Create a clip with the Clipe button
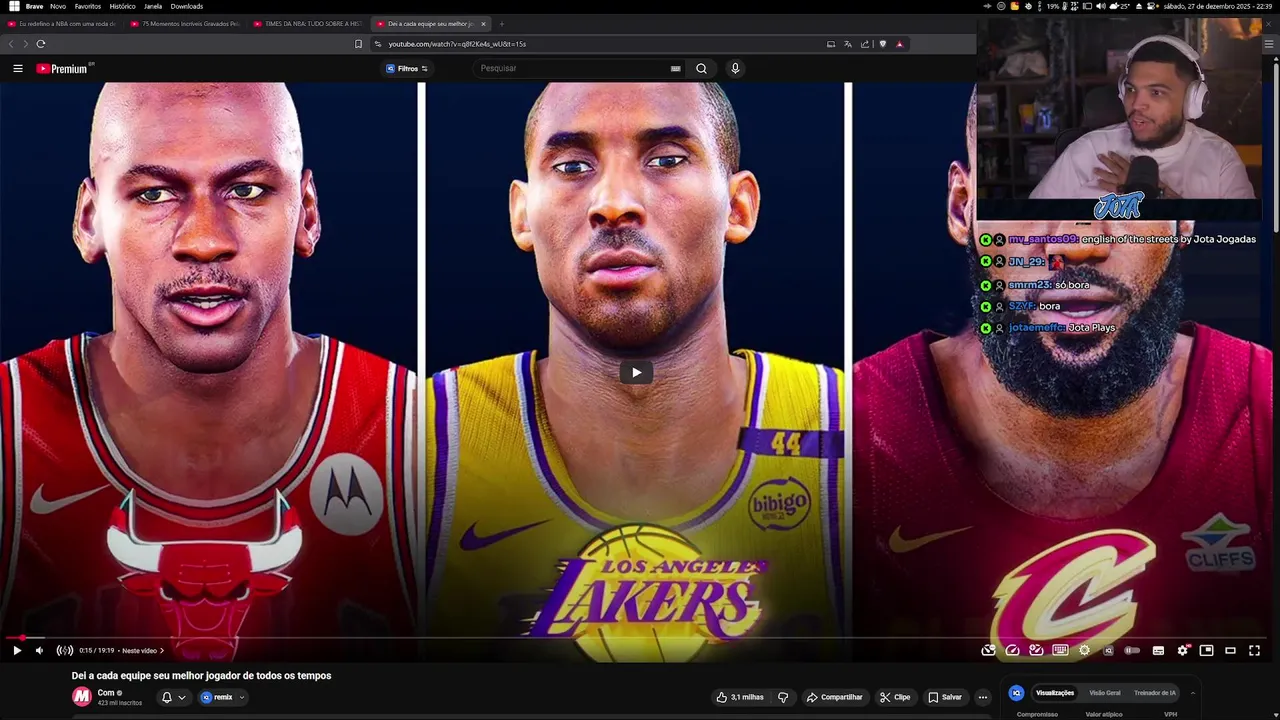 tap(895, 697)
